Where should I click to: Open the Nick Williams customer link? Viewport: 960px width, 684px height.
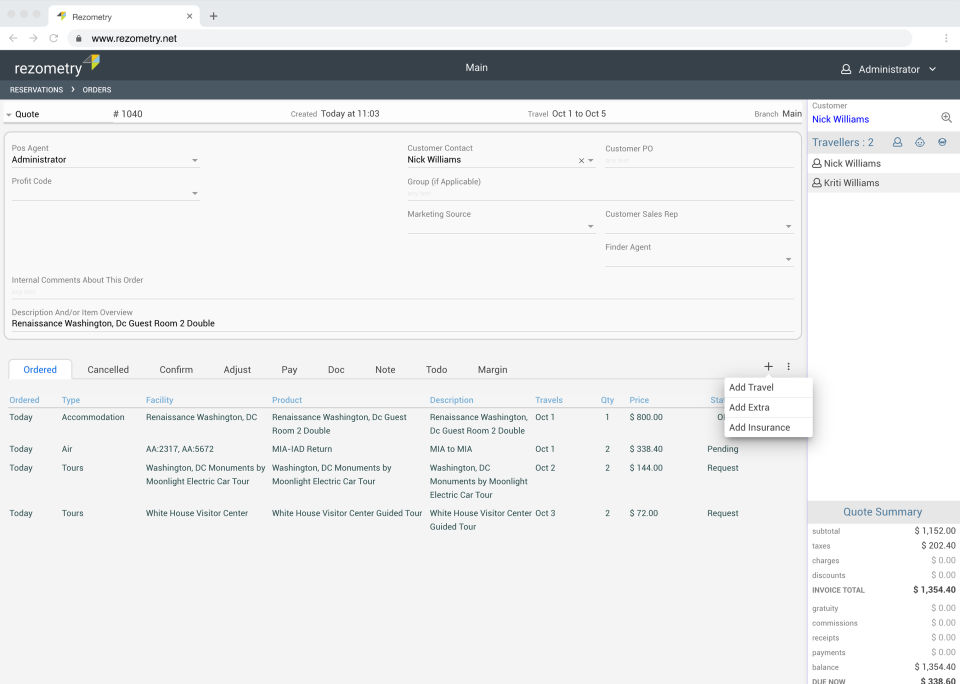pos(840,119)
